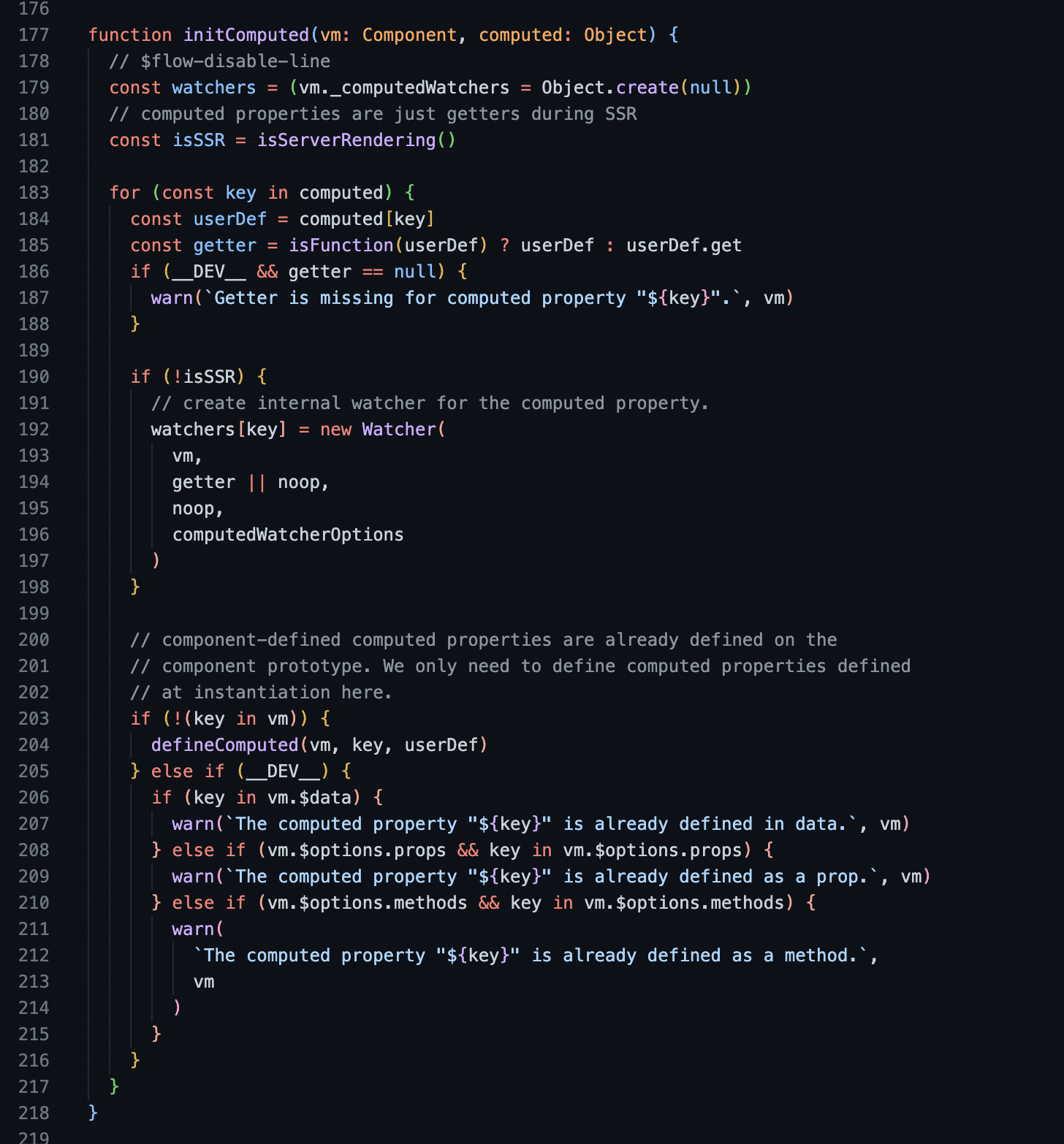Click 'already defined in data' warning string
Image resolution: width=1064 pixels, height=1144 pixels.
(541, 824)
